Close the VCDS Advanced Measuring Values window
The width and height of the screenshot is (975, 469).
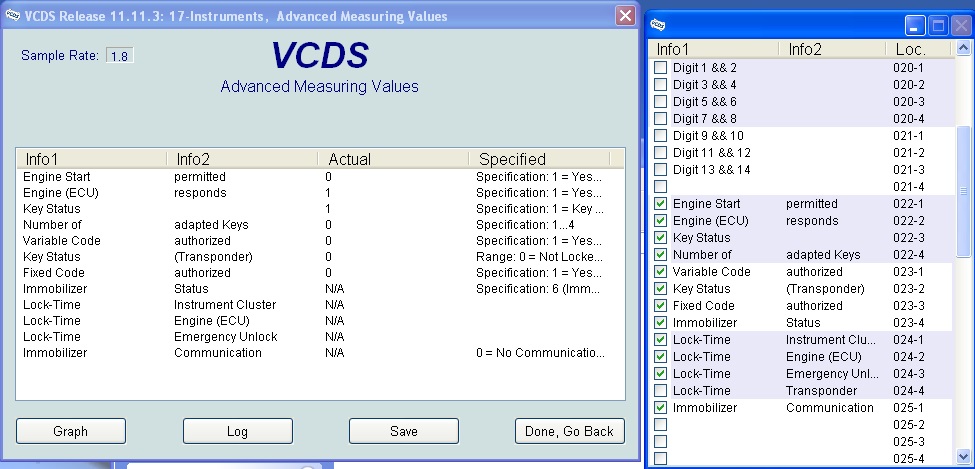point(625,16)
